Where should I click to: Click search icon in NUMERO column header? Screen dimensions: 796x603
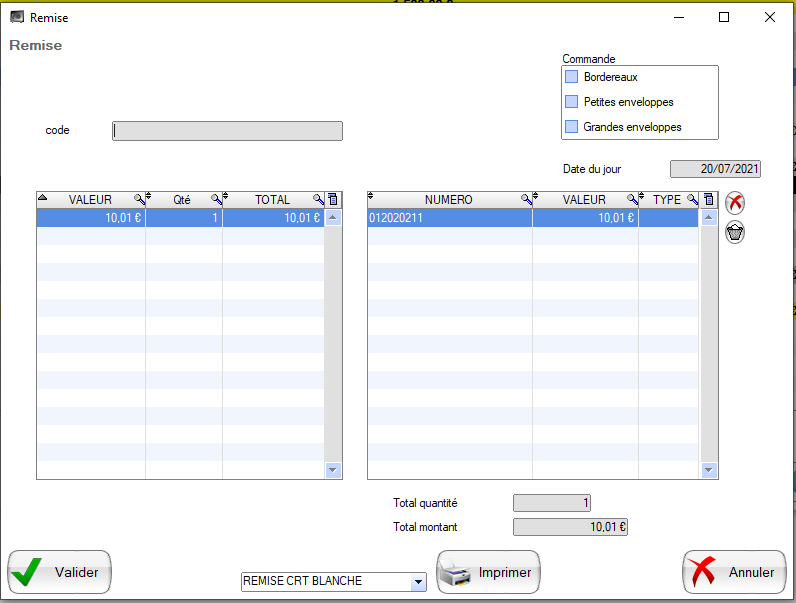526,200
